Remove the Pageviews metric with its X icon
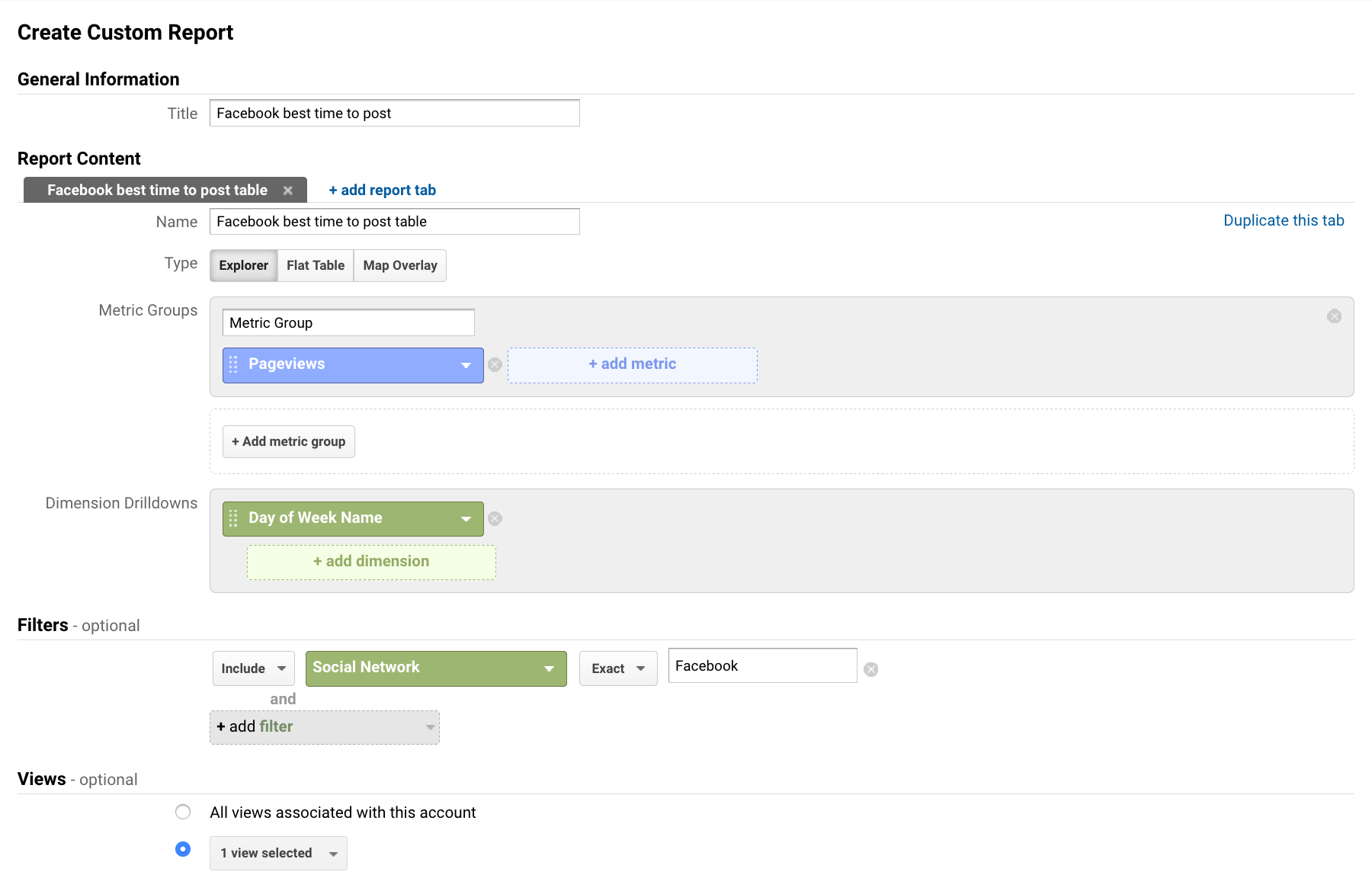1372x875 pixels. 495,365
